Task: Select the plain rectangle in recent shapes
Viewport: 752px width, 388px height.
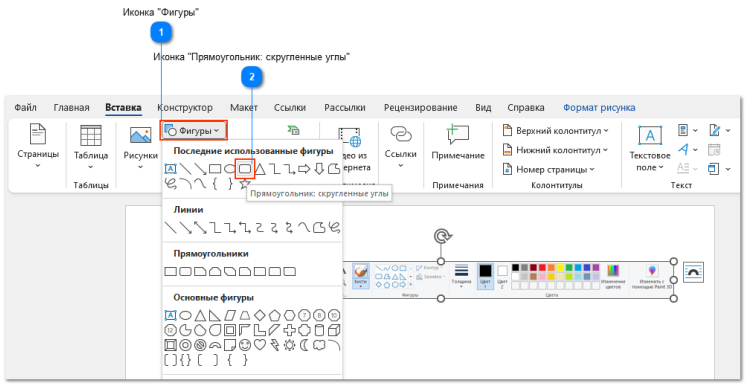Action: coord(215,169)
